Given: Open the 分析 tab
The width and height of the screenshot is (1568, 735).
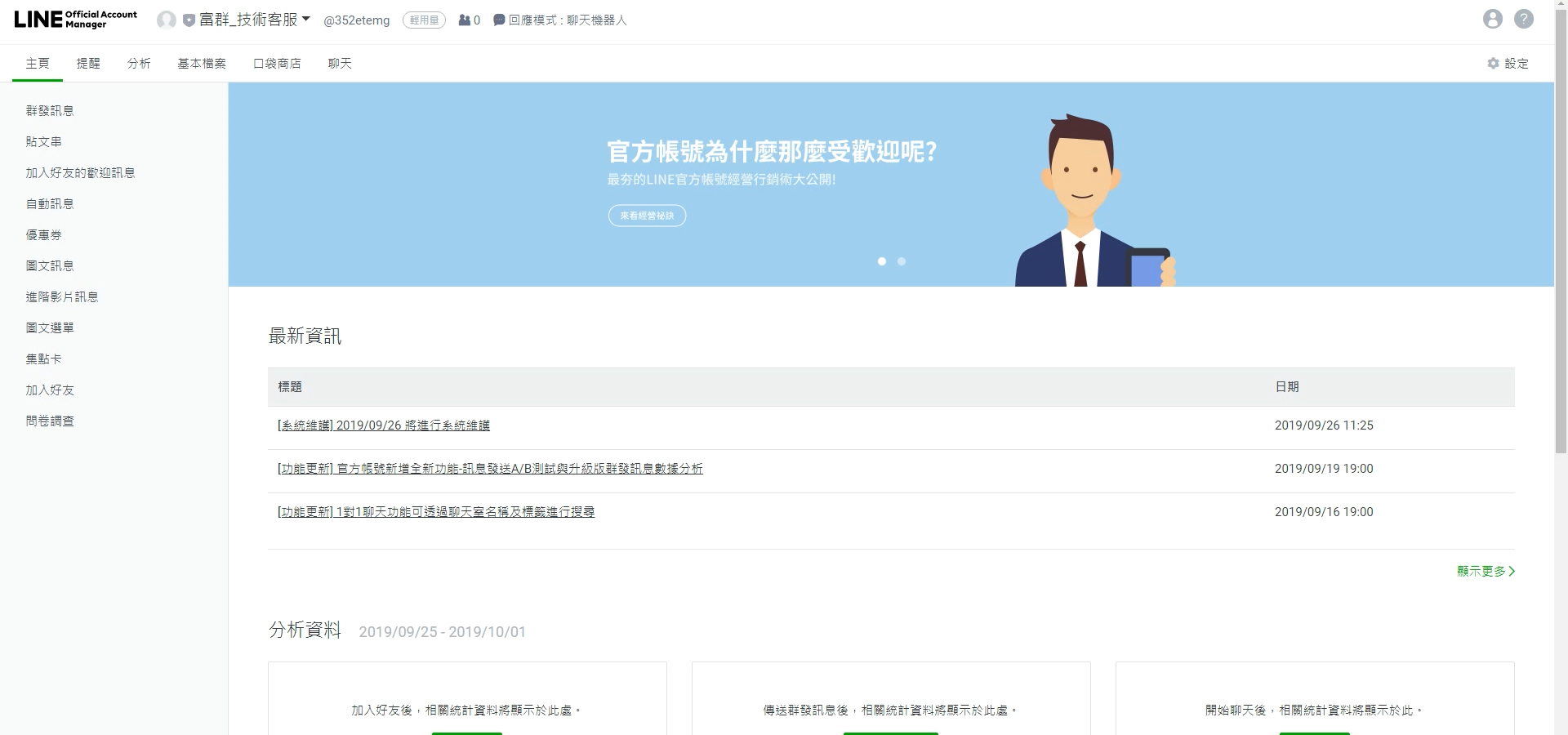Looking at the screenshot, I should (x=139, y=64).
